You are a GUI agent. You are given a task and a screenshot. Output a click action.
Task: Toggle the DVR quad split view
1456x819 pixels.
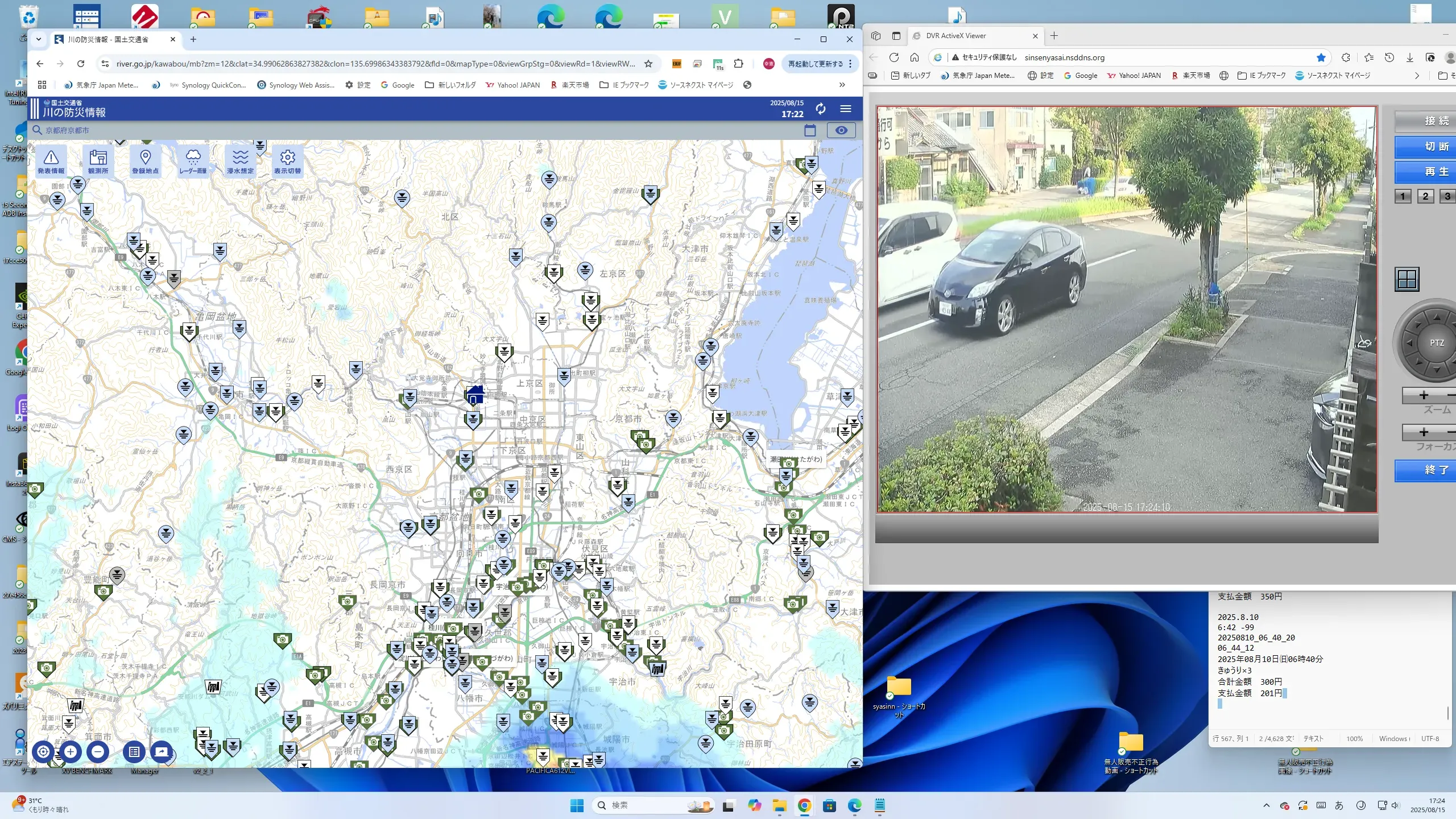[1407, 279]
